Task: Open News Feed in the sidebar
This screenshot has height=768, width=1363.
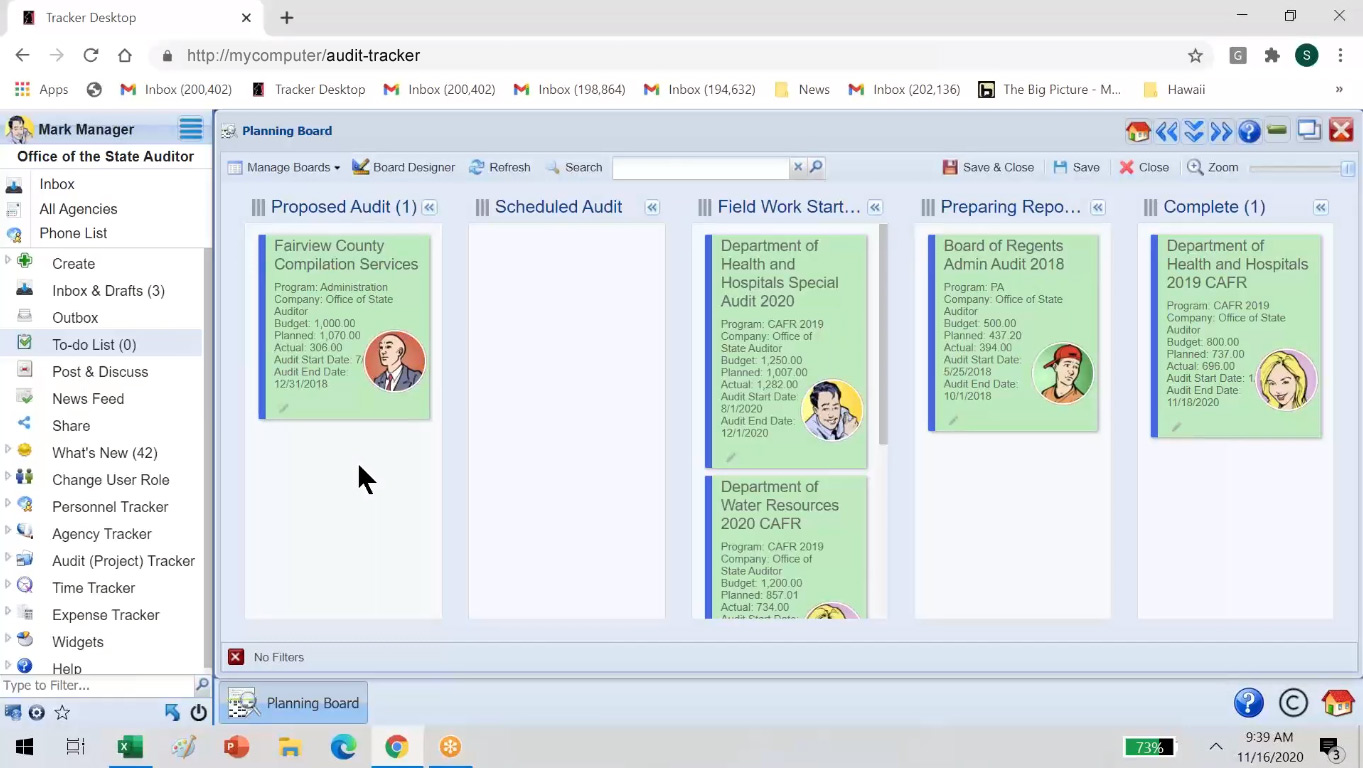Action: (x=88, y=398)
